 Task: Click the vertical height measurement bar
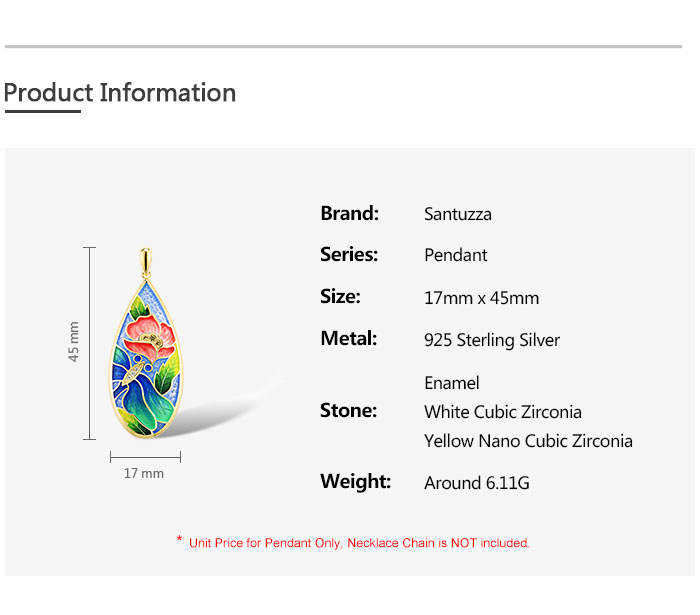(89, 343)
